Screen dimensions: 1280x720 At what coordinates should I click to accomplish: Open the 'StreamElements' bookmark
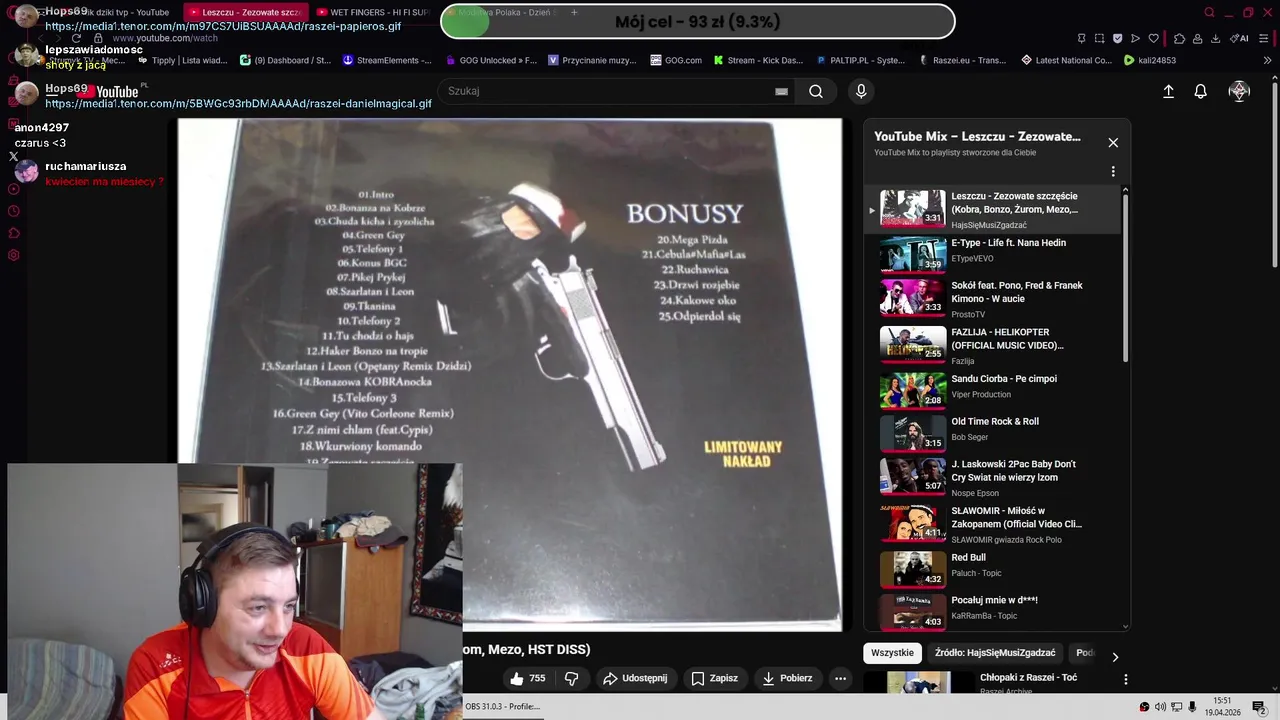pyautogui.click(x=387, y=60)
